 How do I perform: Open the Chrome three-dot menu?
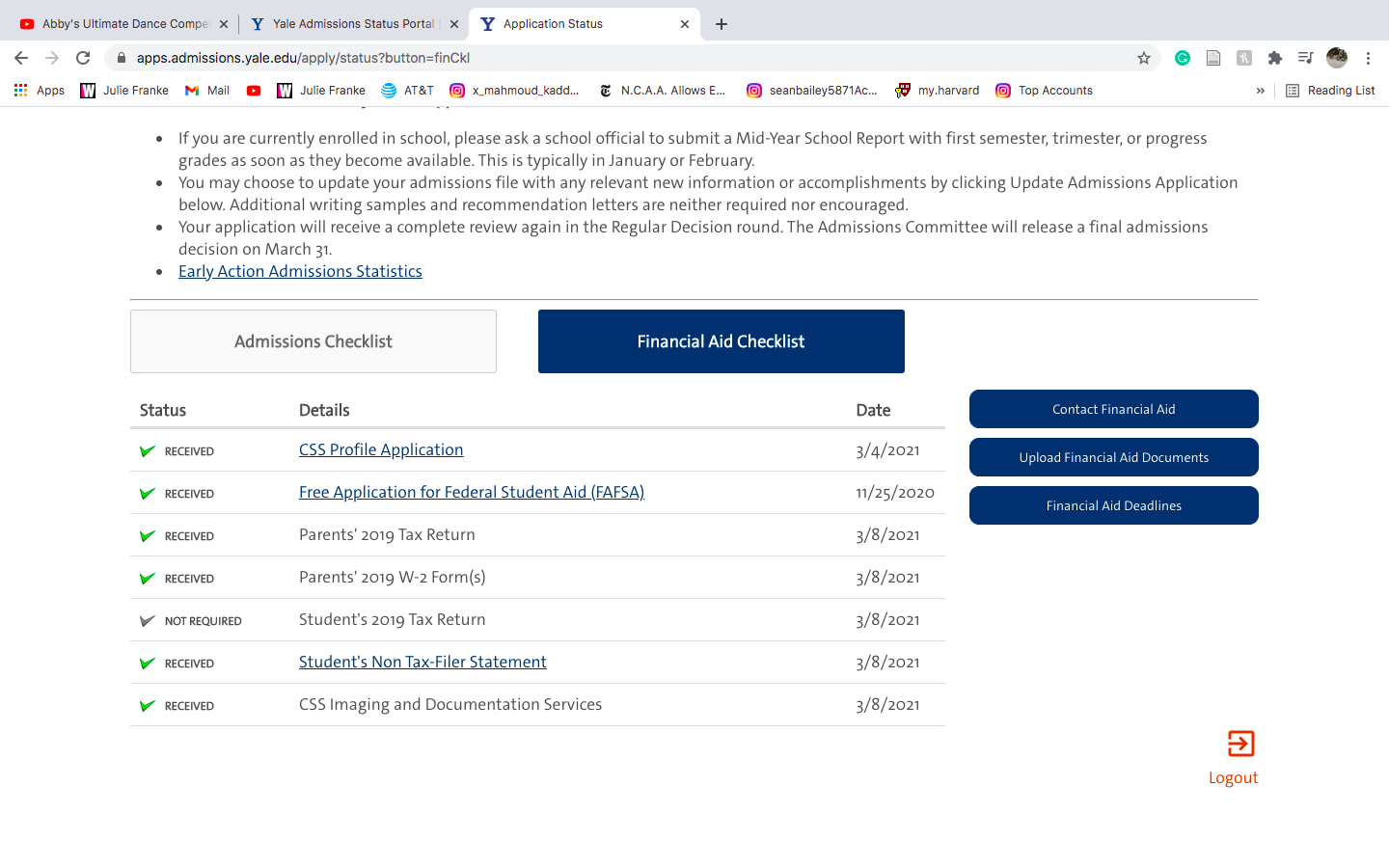tap(1368, 58)
